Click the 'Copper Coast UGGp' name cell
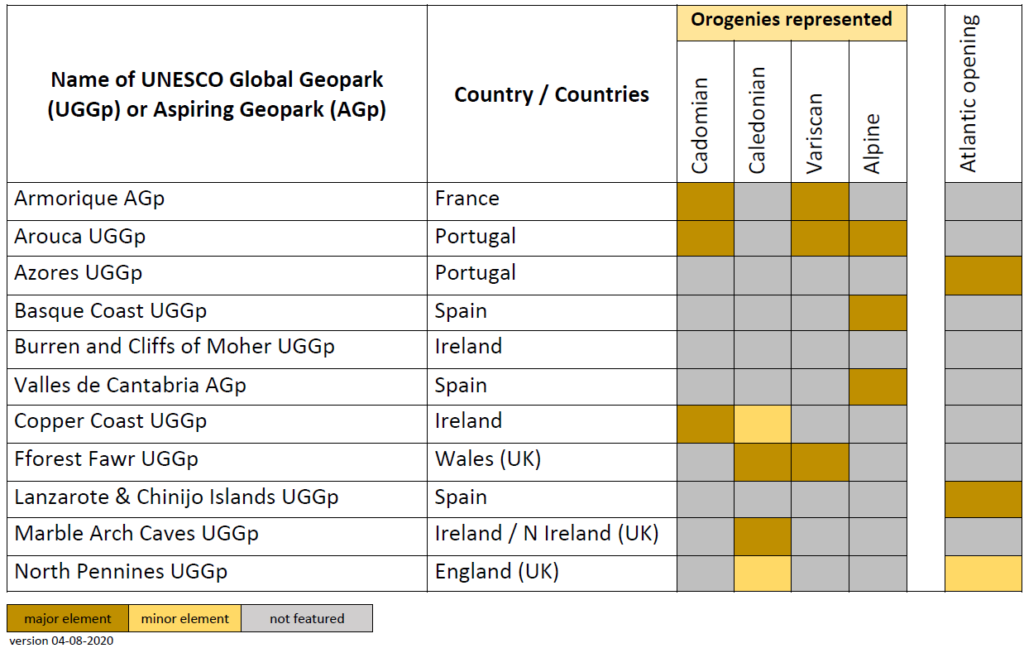Viewport: 1024px width, 648px height. coord(217,424)
